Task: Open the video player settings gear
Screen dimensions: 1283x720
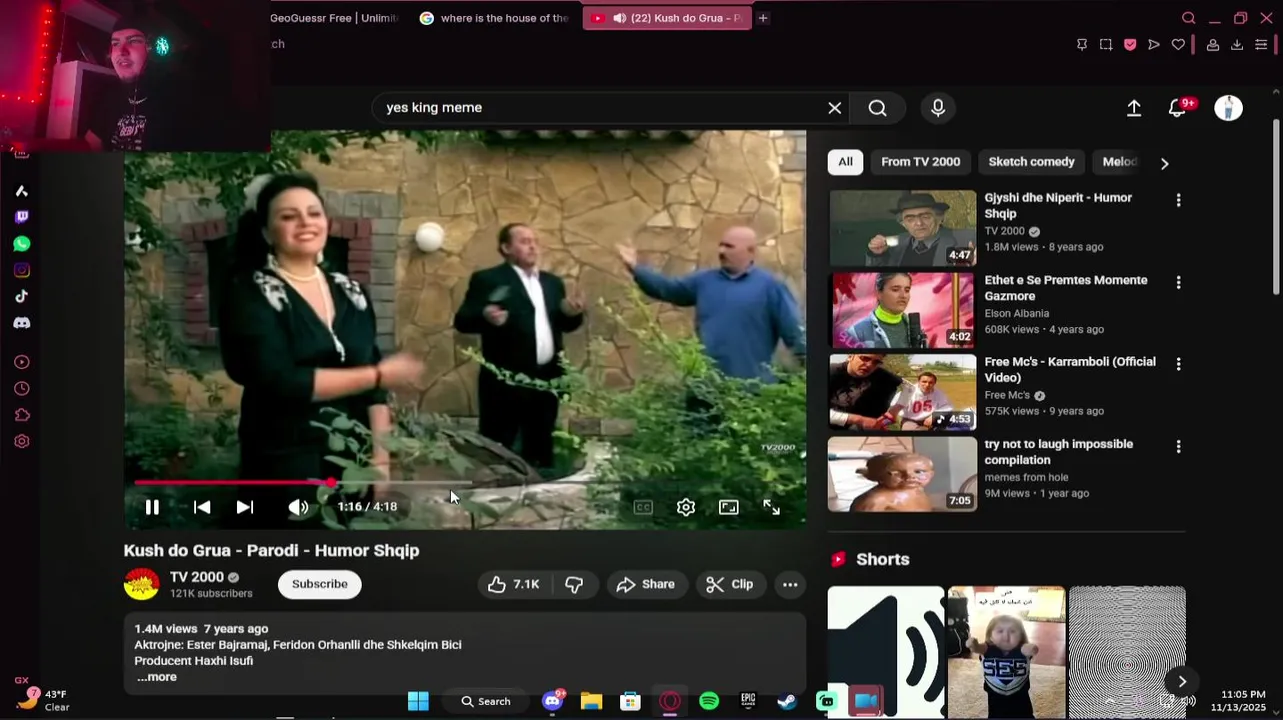Action: [x=686, y=507]
